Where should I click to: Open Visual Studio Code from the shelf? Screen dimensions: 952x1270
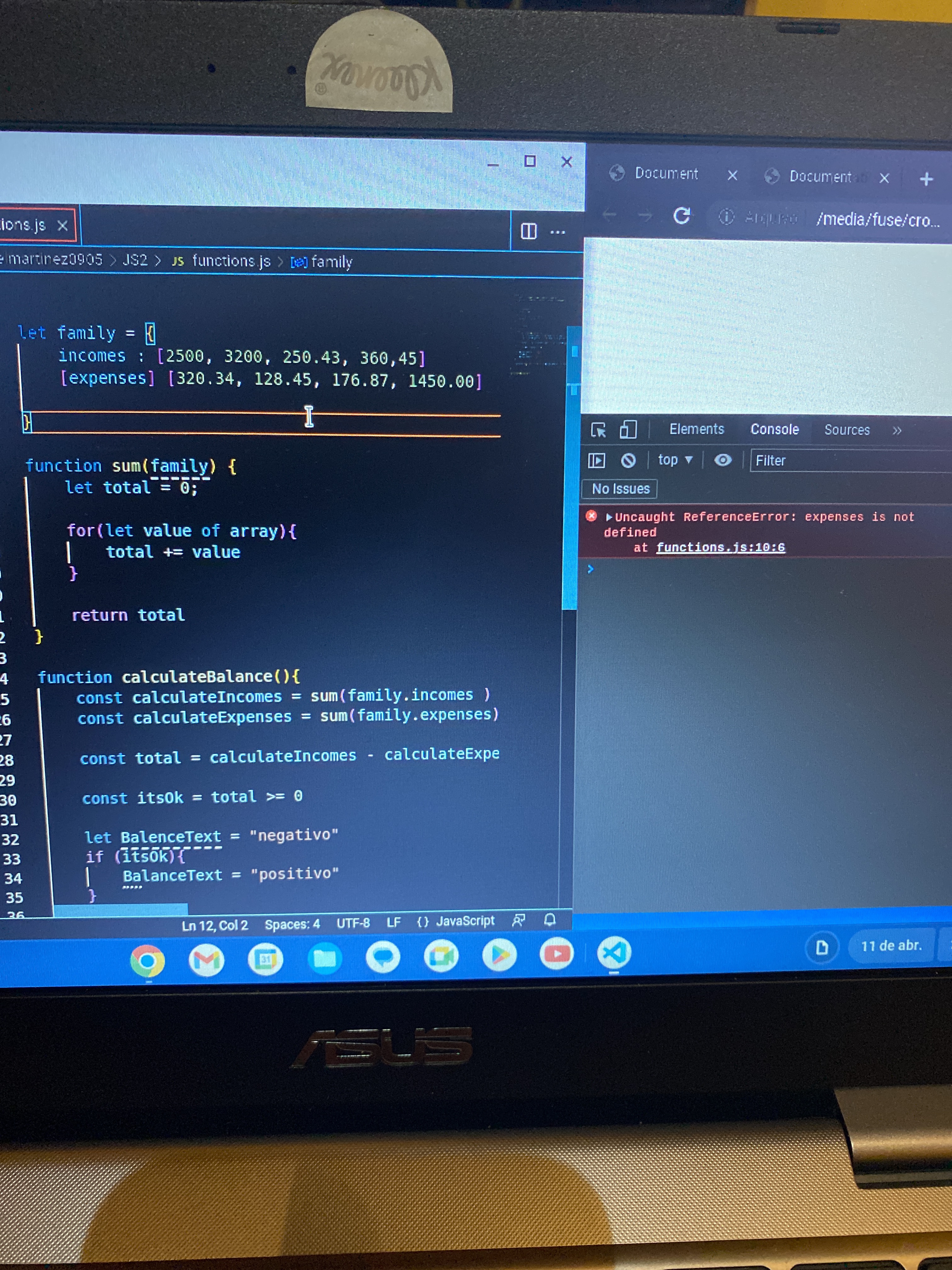pos(614,953)
